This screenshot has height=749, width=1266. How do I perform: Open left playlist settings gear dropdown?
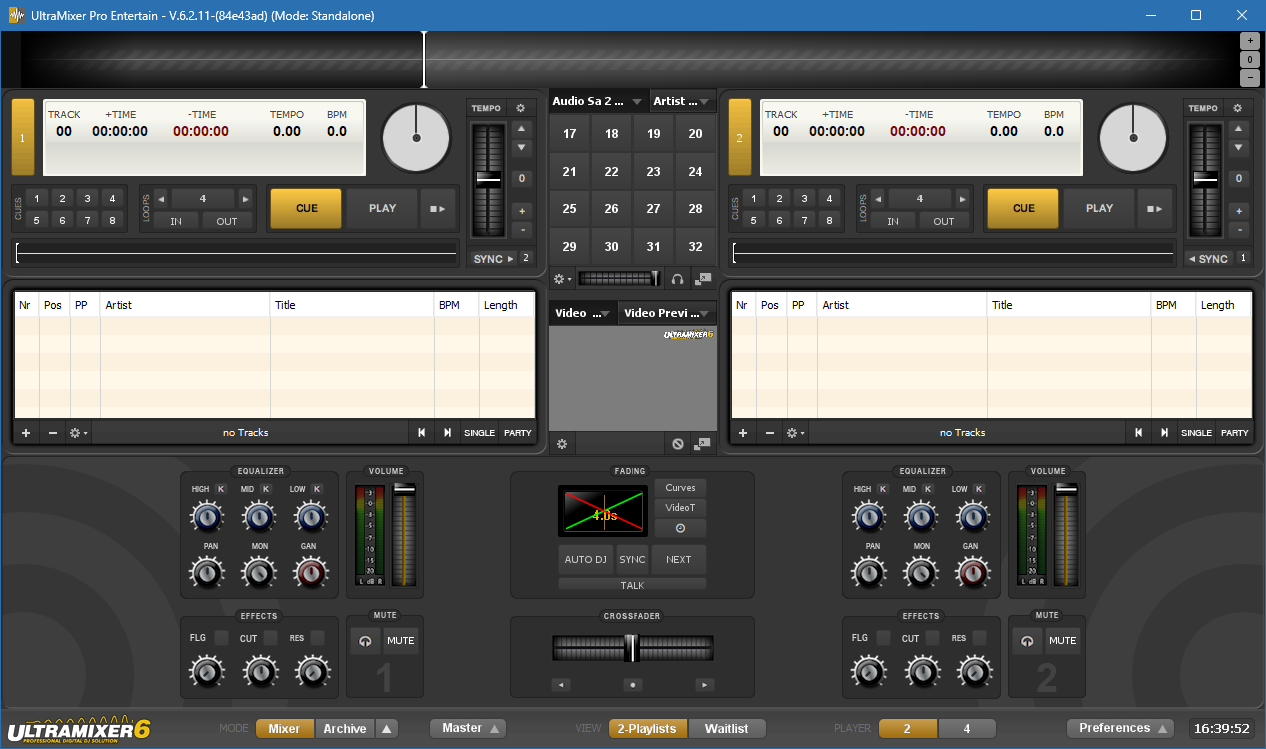tap(78, 433)
